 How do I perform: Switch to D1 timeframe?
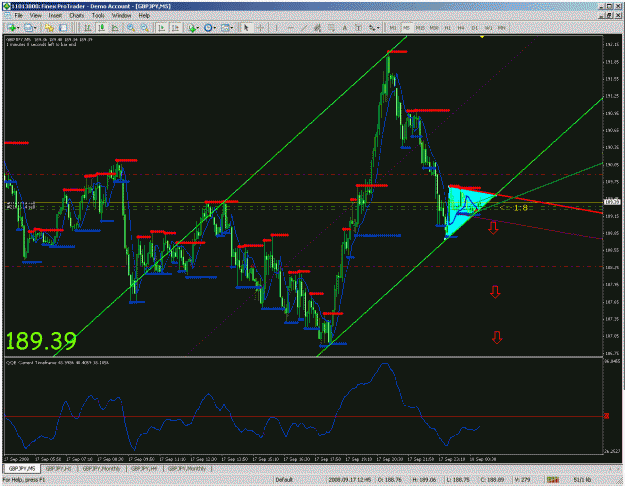pos(475,28)
